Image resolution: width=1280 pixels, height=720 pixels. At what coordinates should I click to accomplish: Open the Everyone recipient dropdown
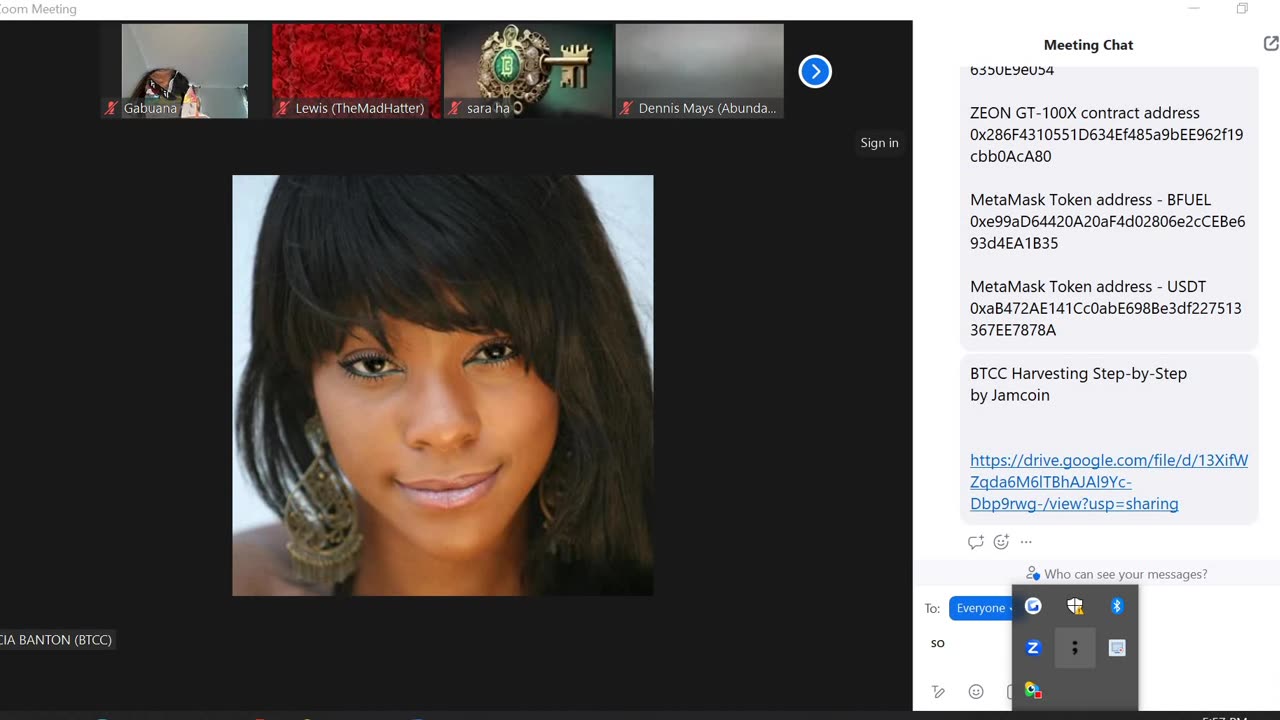pos(982,608)
